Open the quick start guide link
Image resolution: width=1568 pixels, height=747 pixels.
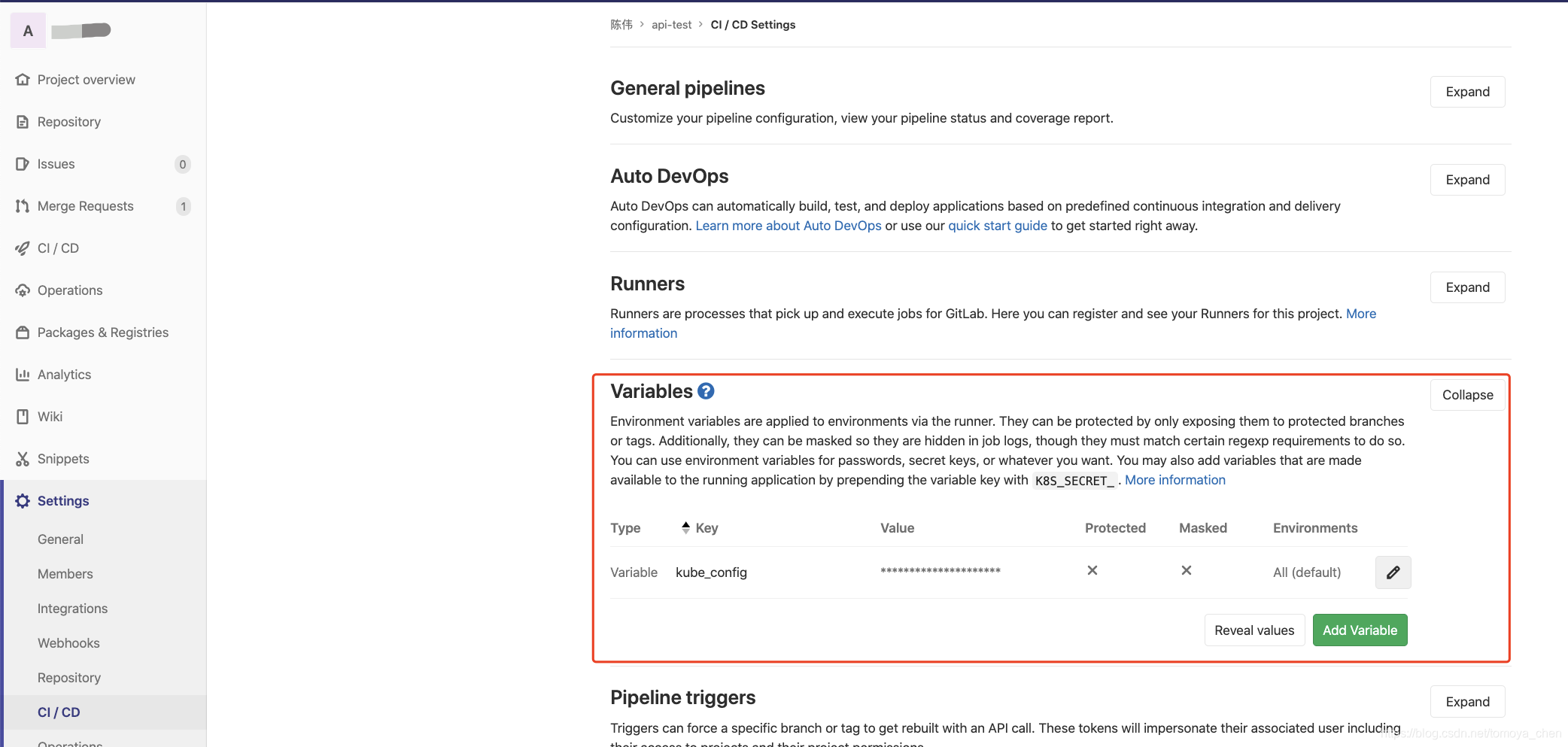point(998,226)
